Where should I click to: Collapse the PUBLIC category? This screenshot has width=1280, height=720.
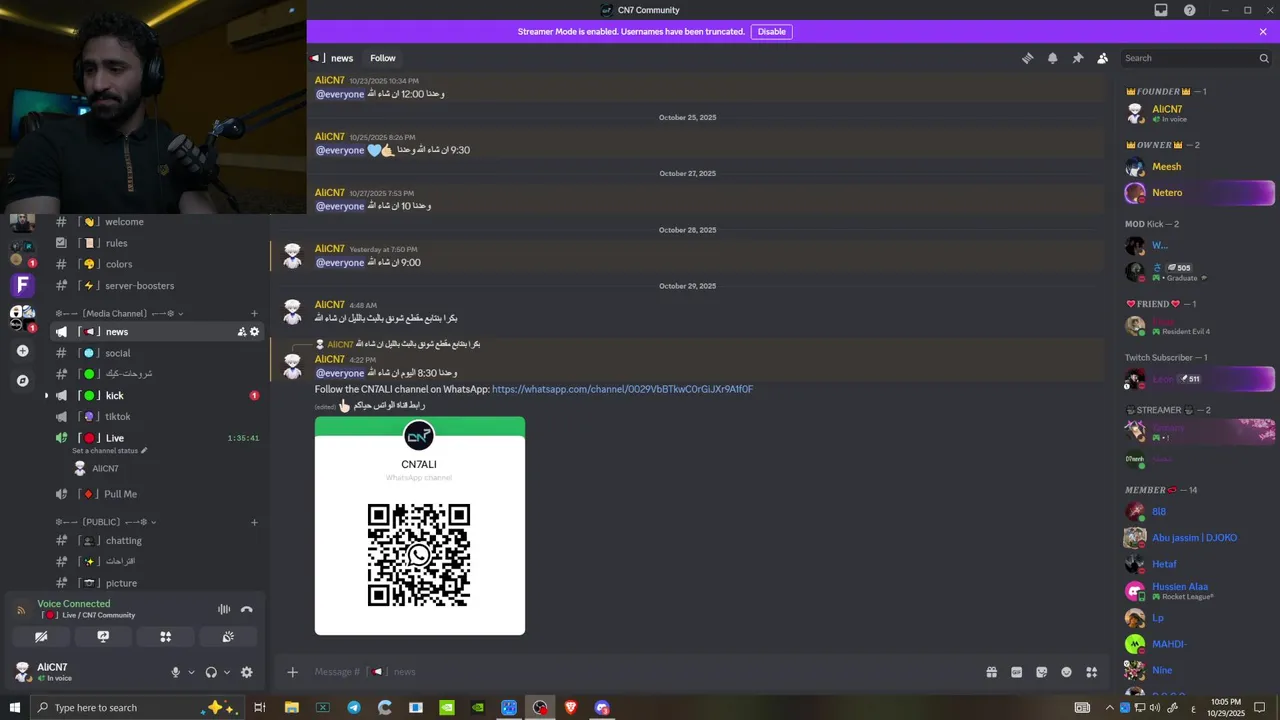(106, 522)
